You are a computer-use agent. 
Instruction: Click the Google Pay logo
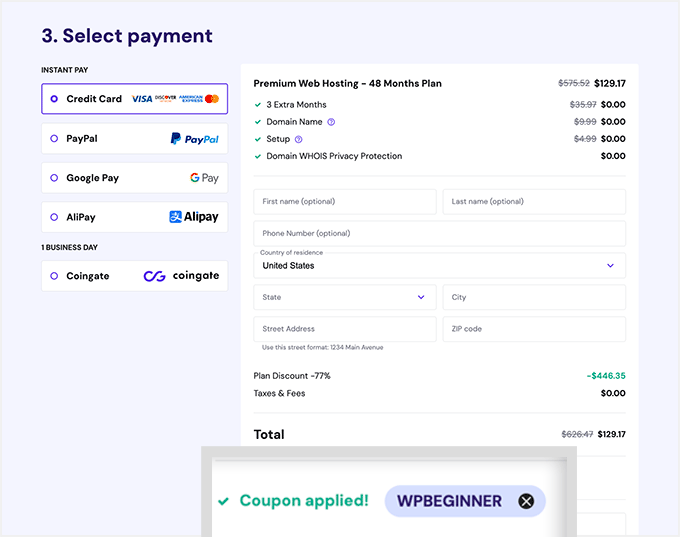pyautogui.click(x=204, y=178)
